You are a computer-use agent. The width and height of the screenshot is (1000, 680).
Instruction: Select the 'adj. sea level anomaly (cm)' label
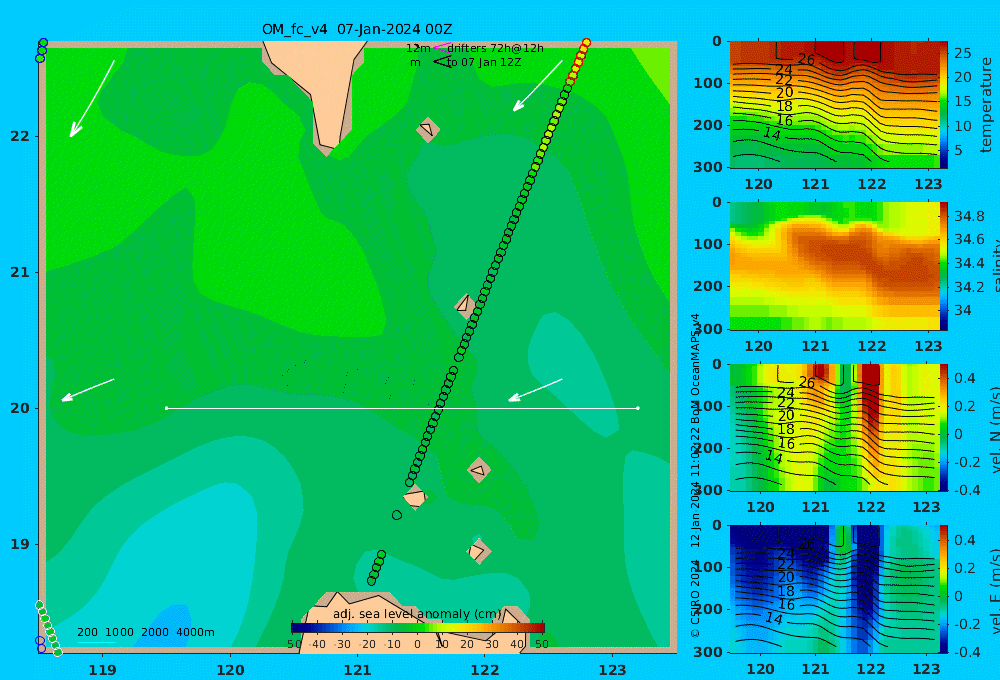pos(416,614)
